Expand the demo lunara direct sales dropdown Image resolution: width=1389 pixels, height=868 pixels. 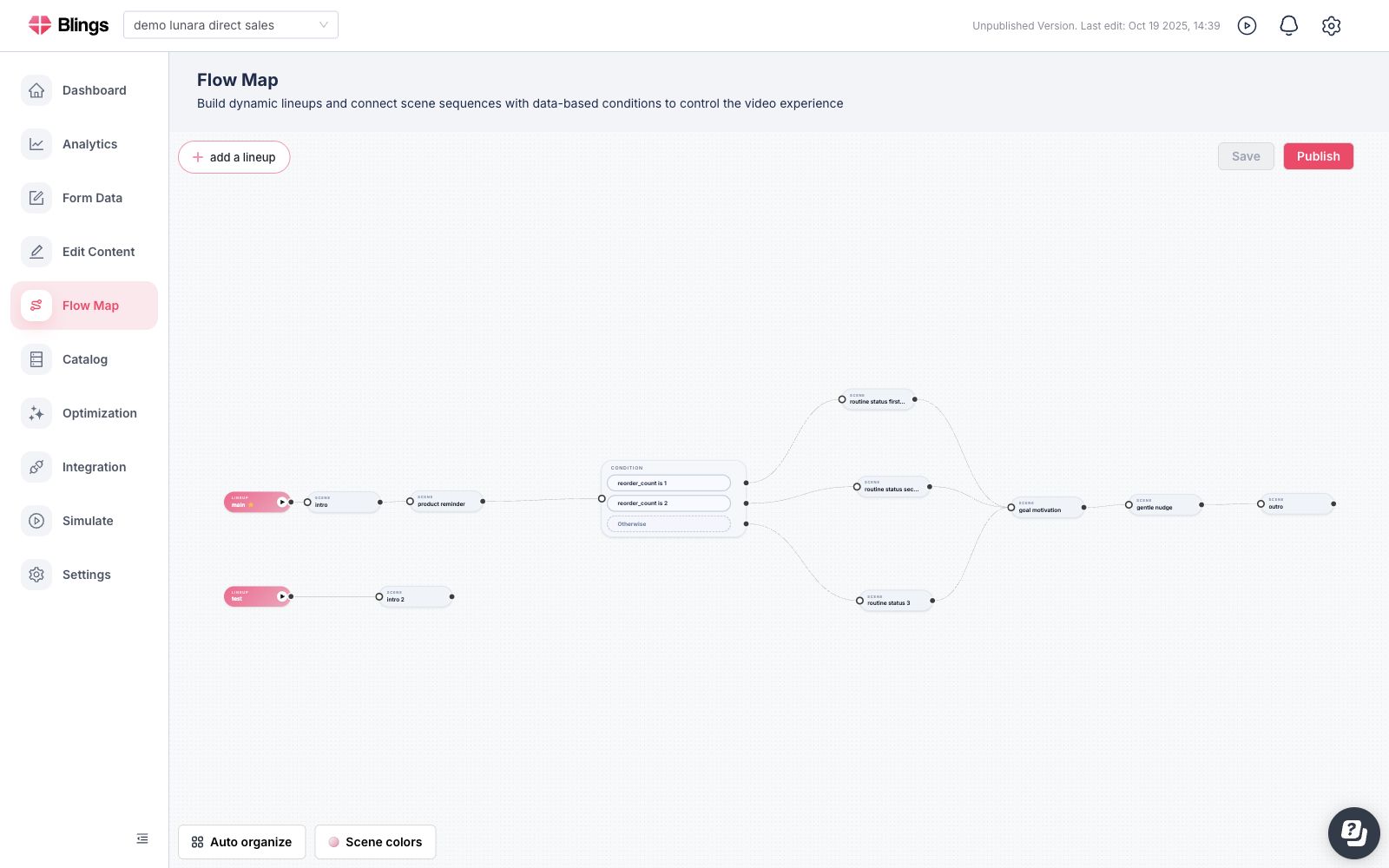click(231, 25)
